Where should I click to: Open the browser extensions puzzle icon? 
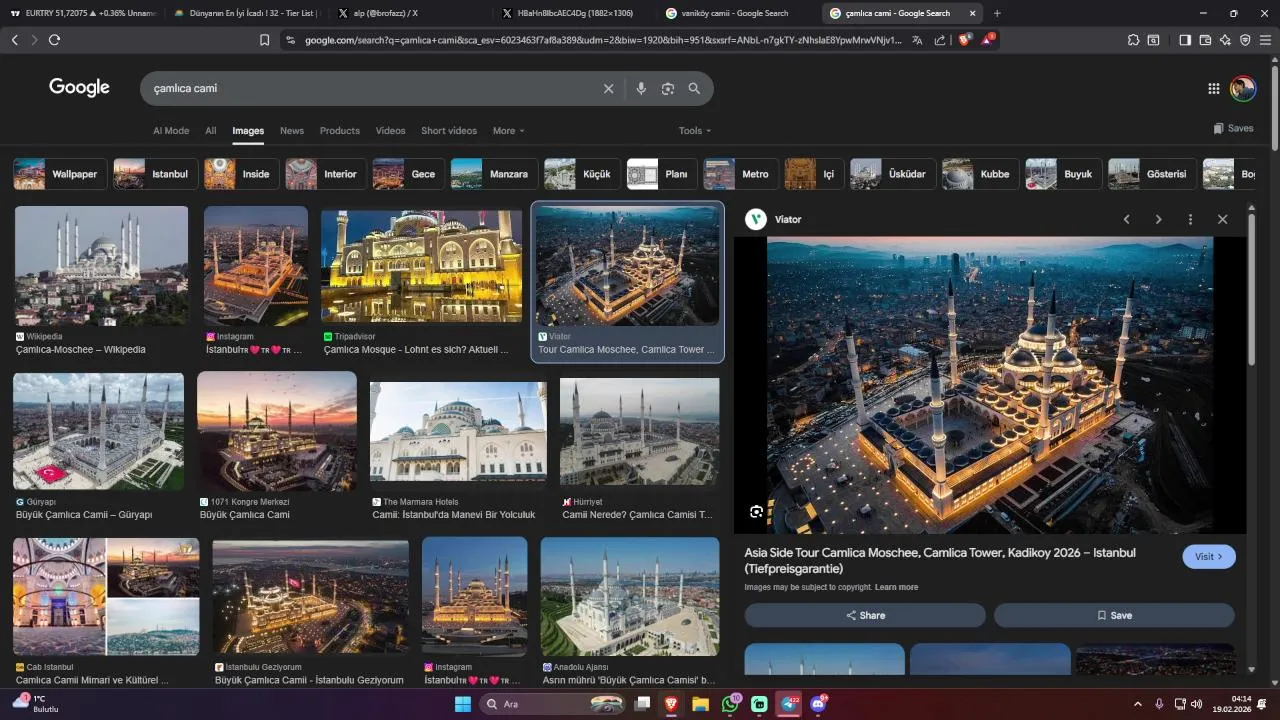click(1133, 40)
